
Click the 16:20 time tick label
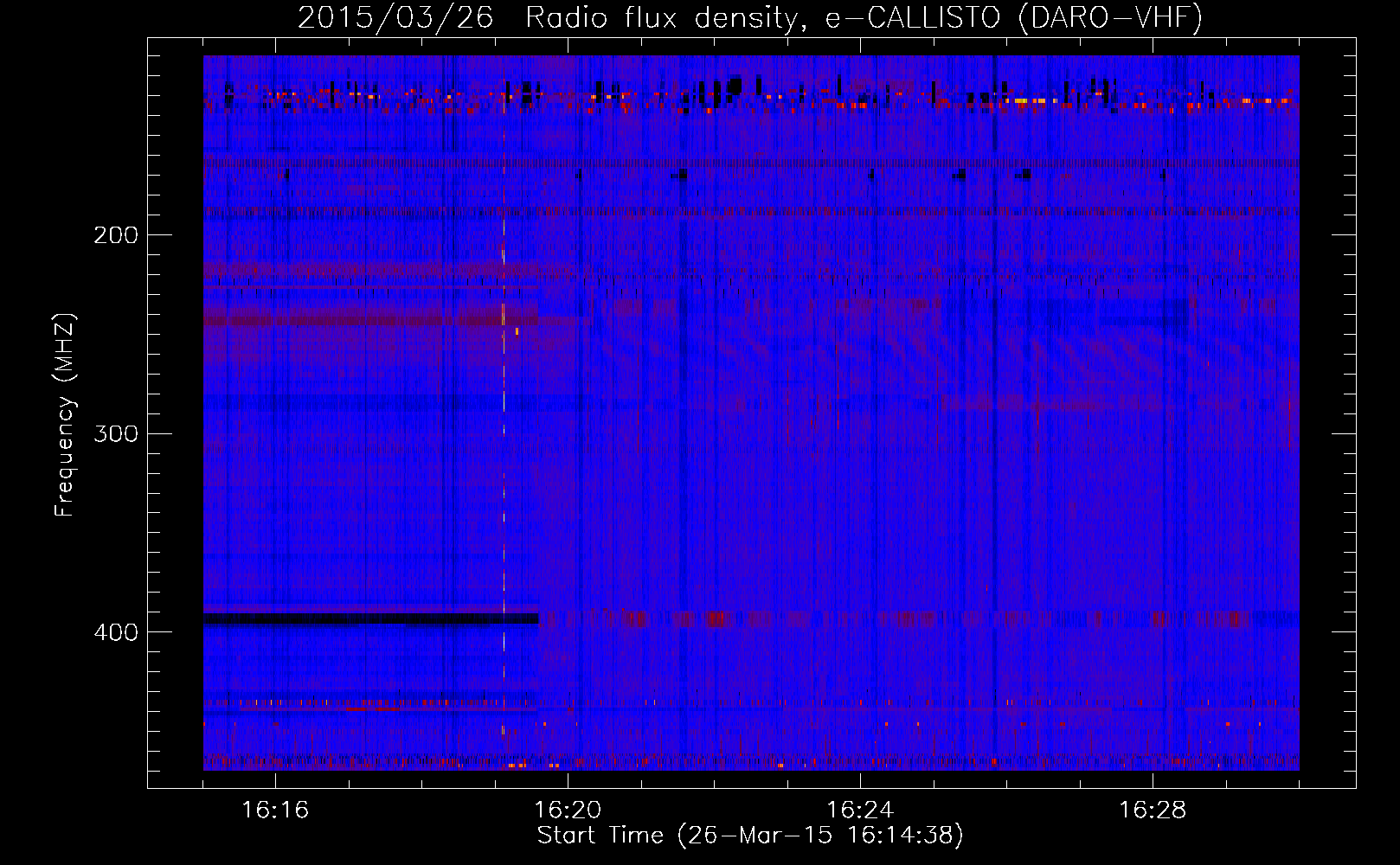point(568,810)
